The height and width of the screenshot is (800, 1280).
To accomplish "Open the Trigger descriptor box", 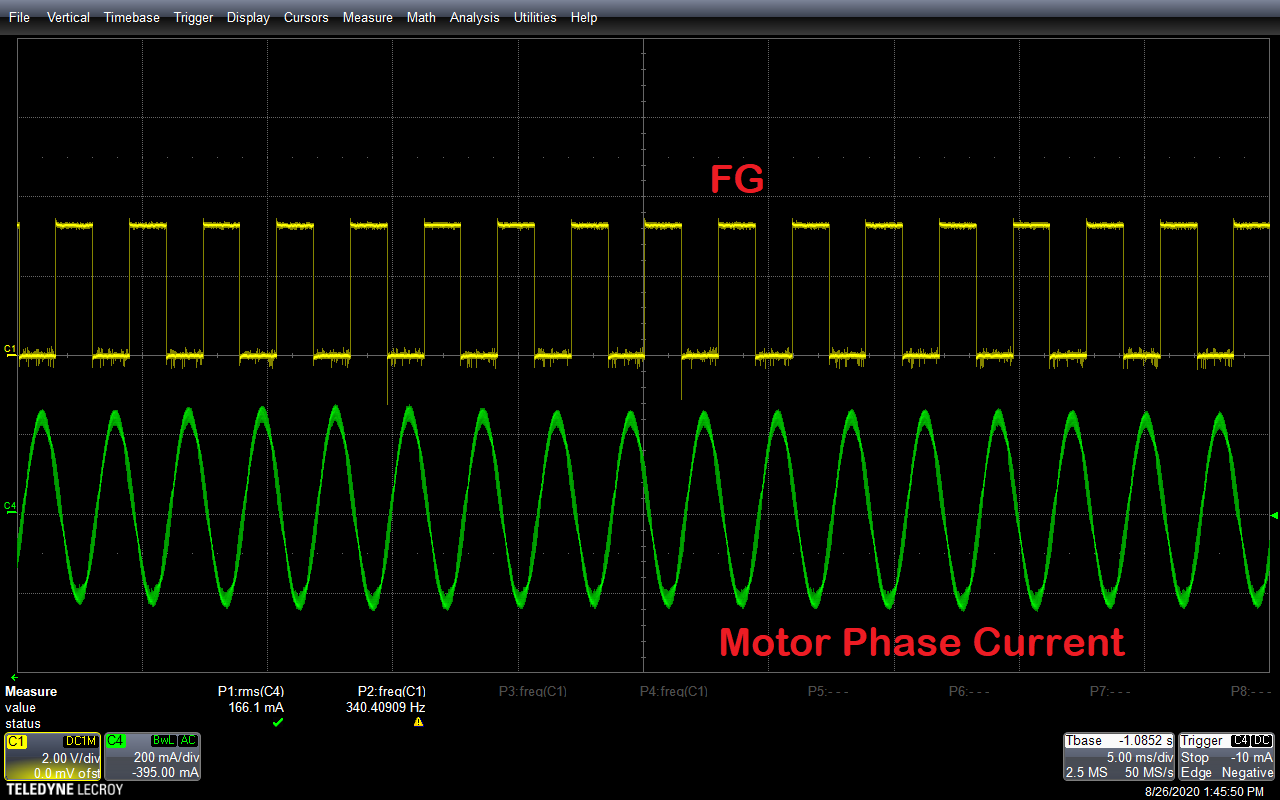I will (x=1227, y=756).
